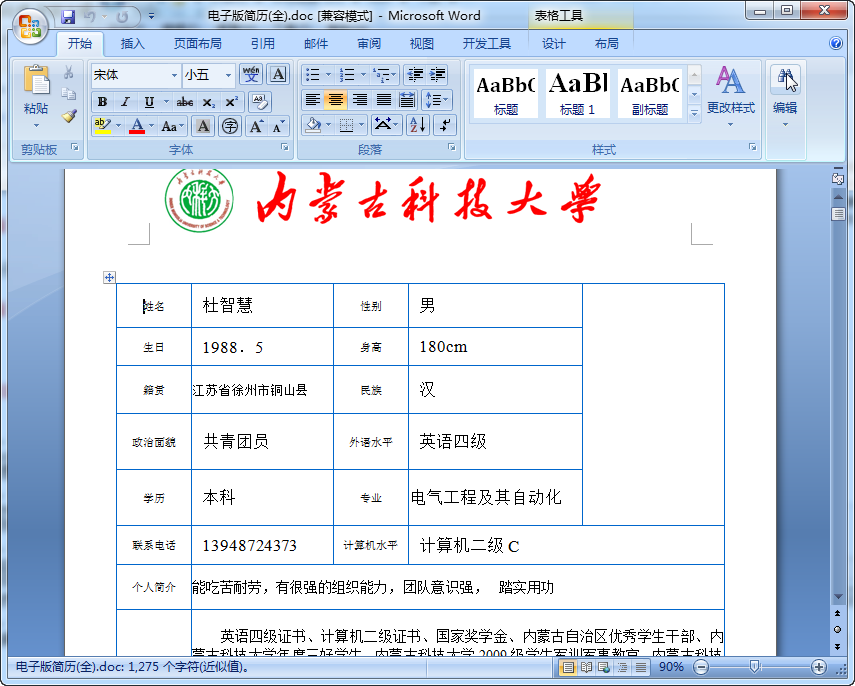The height and width of the screenshot is (686, 855).
Task: Expand the styles gallery with More arrow
Action: (x=694, y=113)
